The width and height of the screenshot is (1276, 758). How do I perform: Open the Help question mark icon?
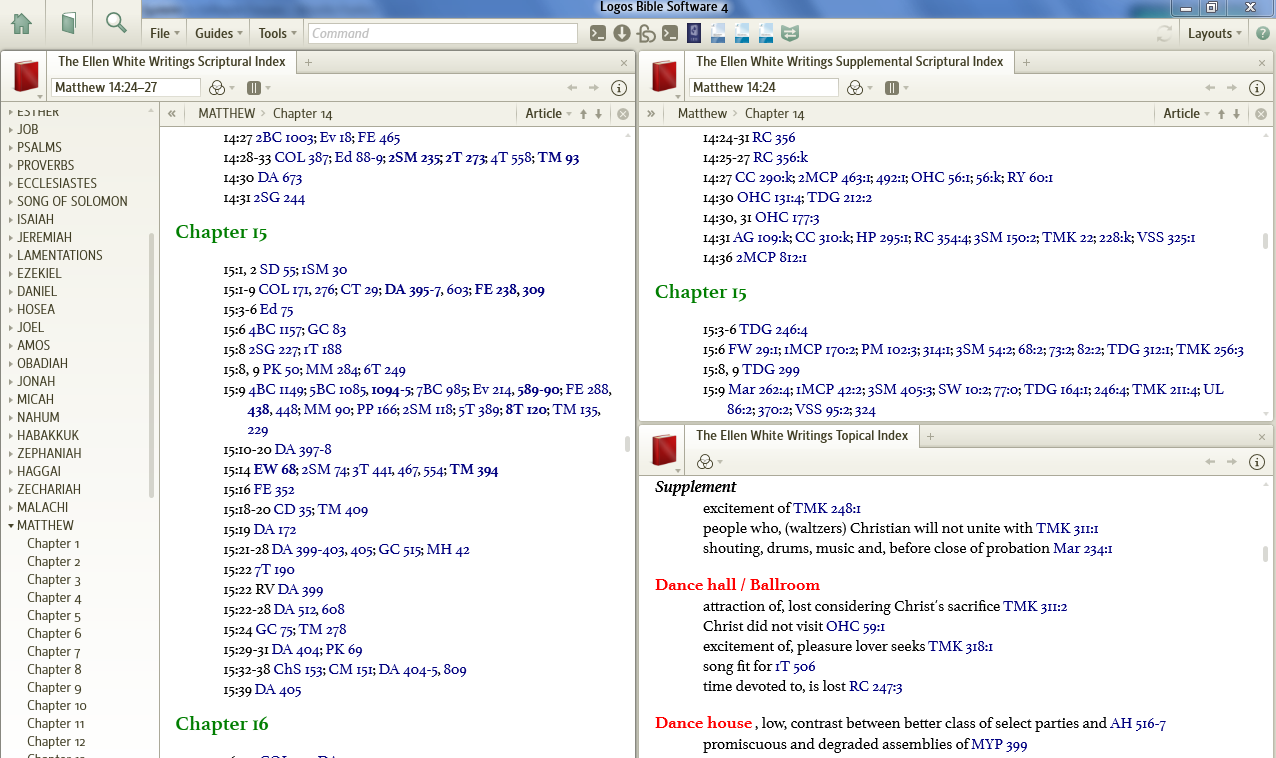point(1263,33)
